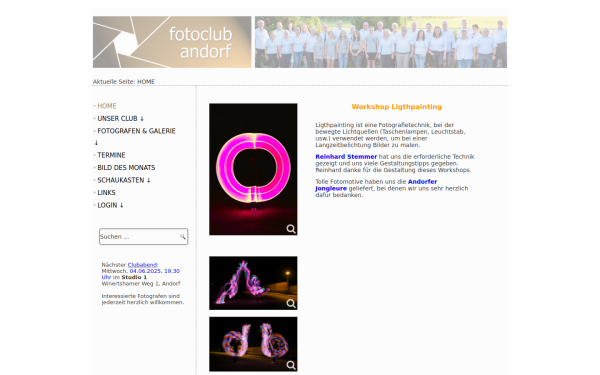Open the Workshop Ligthpainting heading
The image size is (600, 375).
coord(396,107)
